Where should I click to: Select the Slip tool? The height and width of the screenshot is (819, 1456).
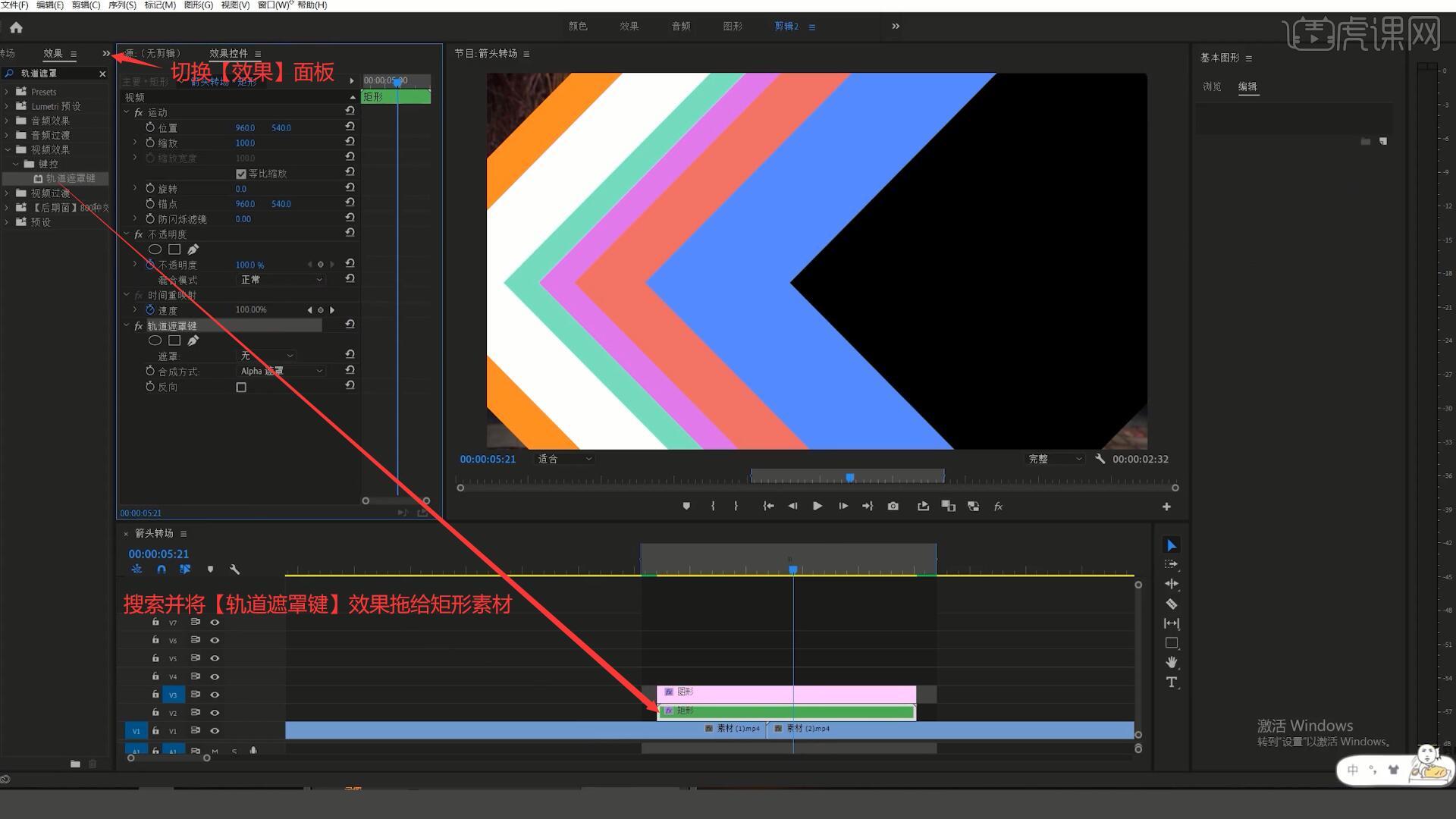point(1172,623)
